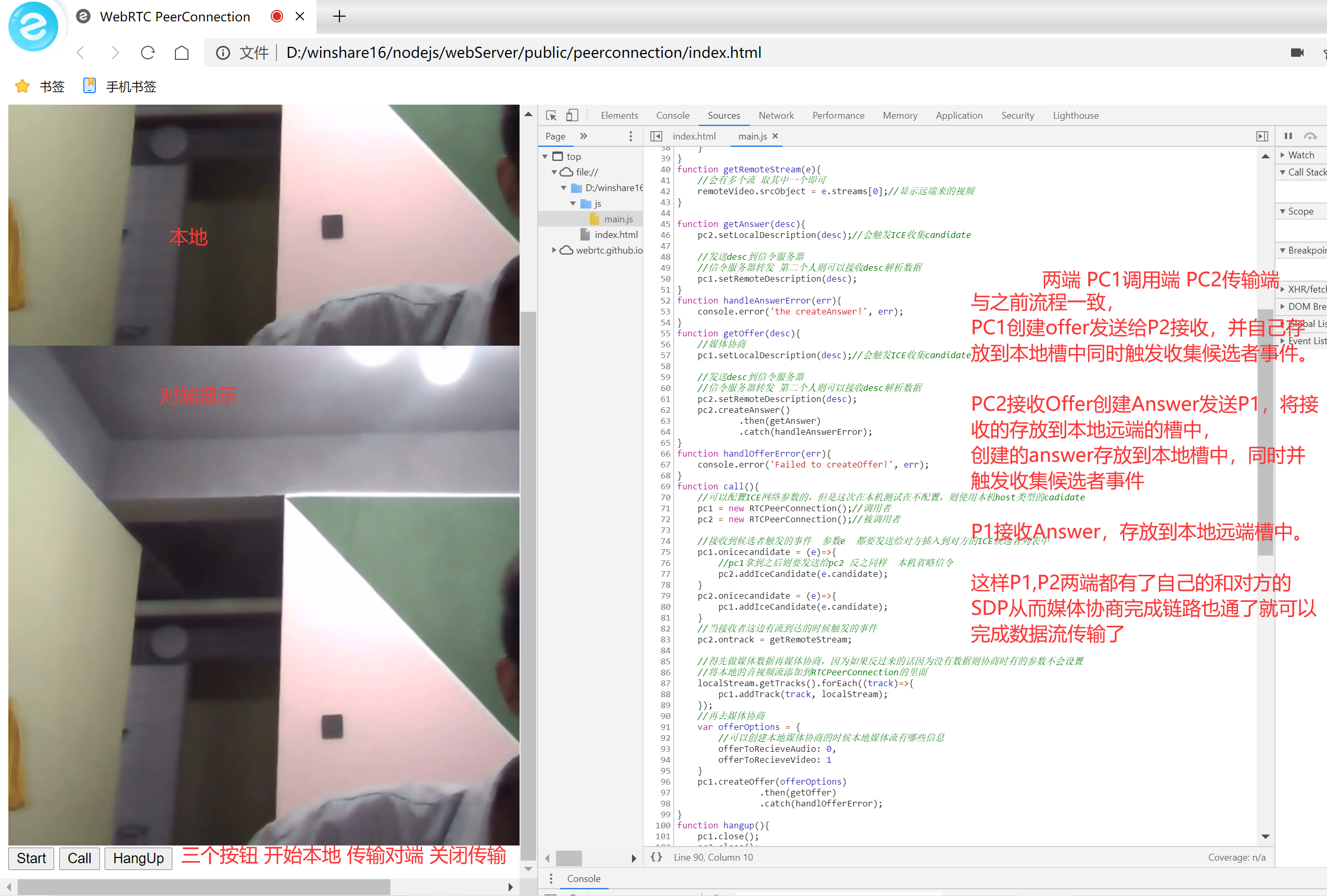Click the camera icon in the address bar

pyautogui.click(x=1297, y=53)
